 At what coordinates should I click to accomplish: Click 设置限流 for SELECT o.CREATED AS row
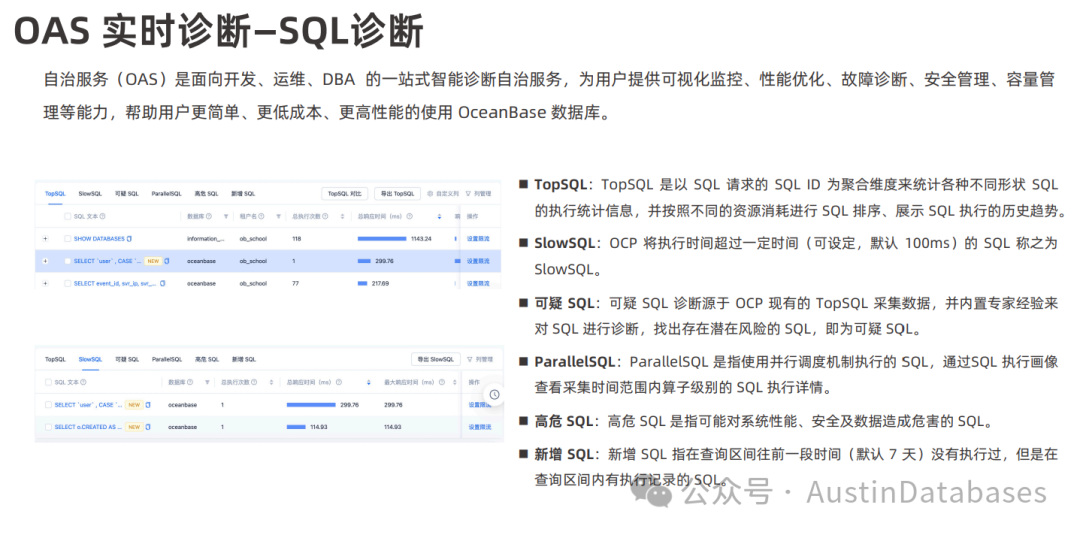(480, 427)
